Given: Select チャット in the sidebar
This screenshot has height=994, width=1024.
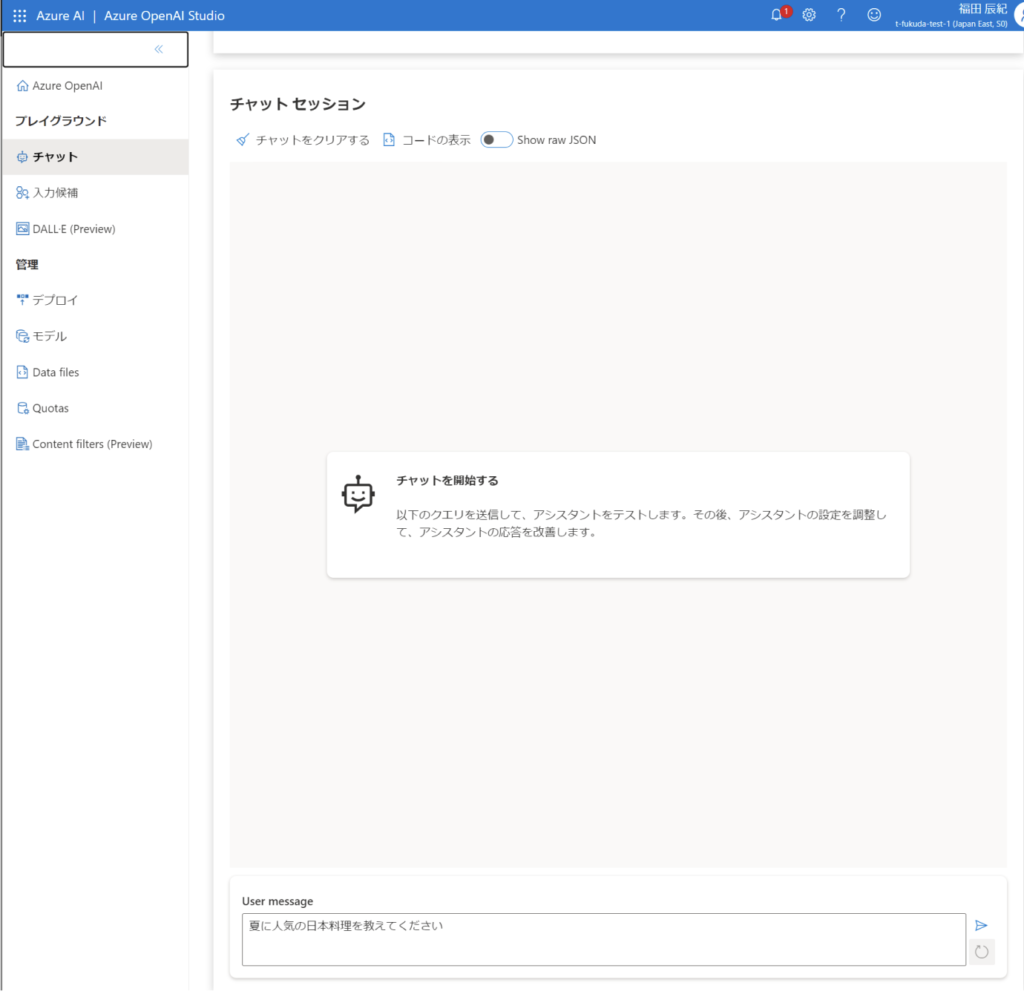Looking at the screenshot, I should [x=55, y=157].
